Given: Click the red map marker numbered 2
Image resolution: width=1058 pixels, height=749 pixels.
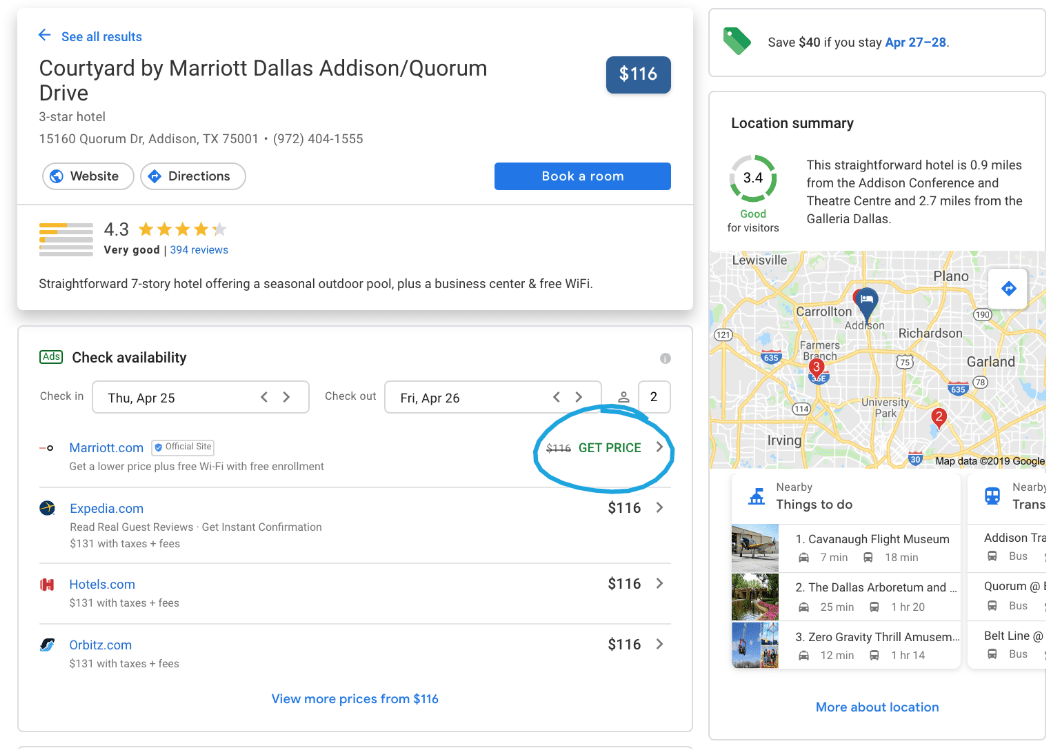Looking at the screenshot, I should [939, 418].
